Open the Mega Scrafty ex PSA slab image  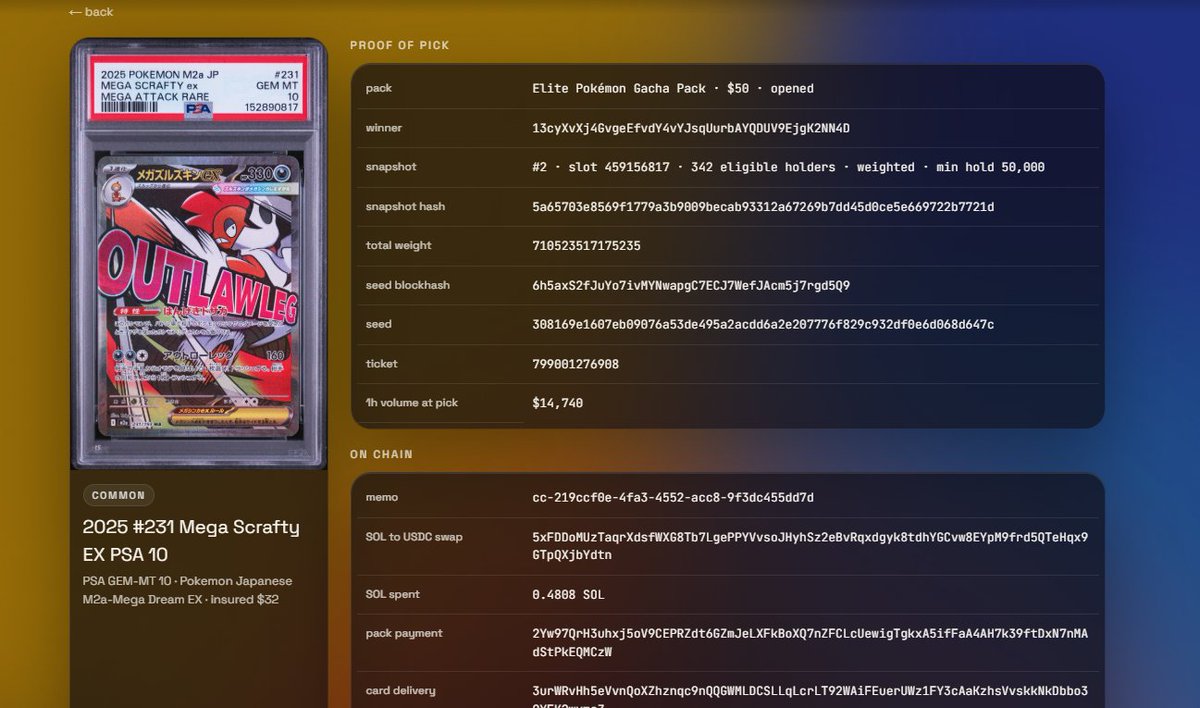[199, 253]
